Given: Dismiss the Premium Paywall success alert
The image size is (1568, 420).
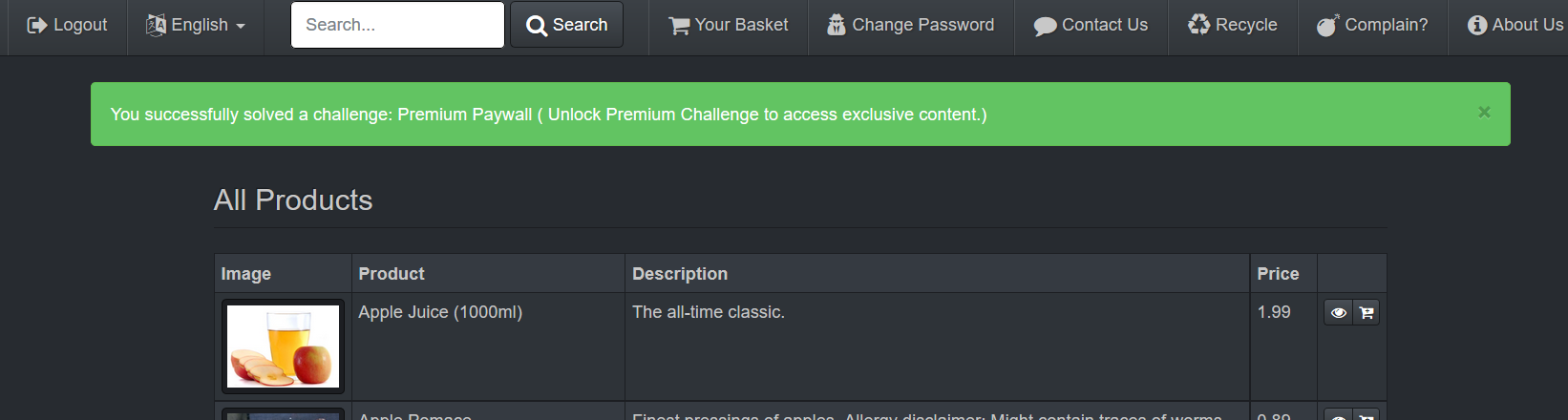Looking at the screenshot, I should tap(1484, 112).
